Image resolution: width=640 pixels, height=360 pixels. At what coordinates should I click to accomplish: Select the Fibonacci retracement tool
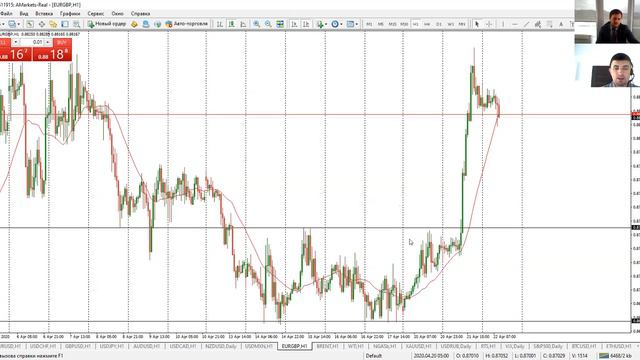click(x=549, y=24)
